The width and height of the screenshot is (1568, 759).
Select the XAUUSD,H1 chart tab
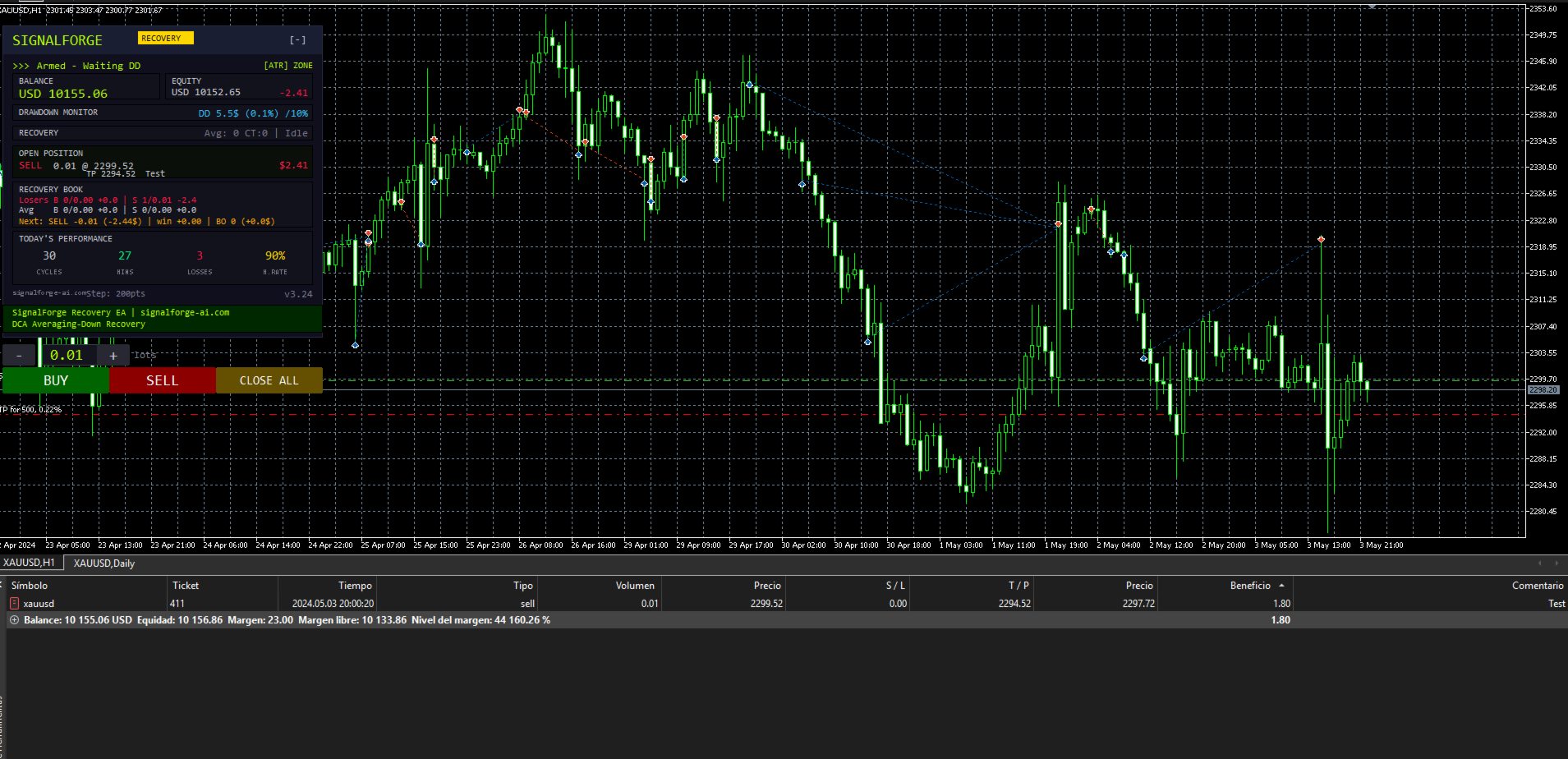30,563
